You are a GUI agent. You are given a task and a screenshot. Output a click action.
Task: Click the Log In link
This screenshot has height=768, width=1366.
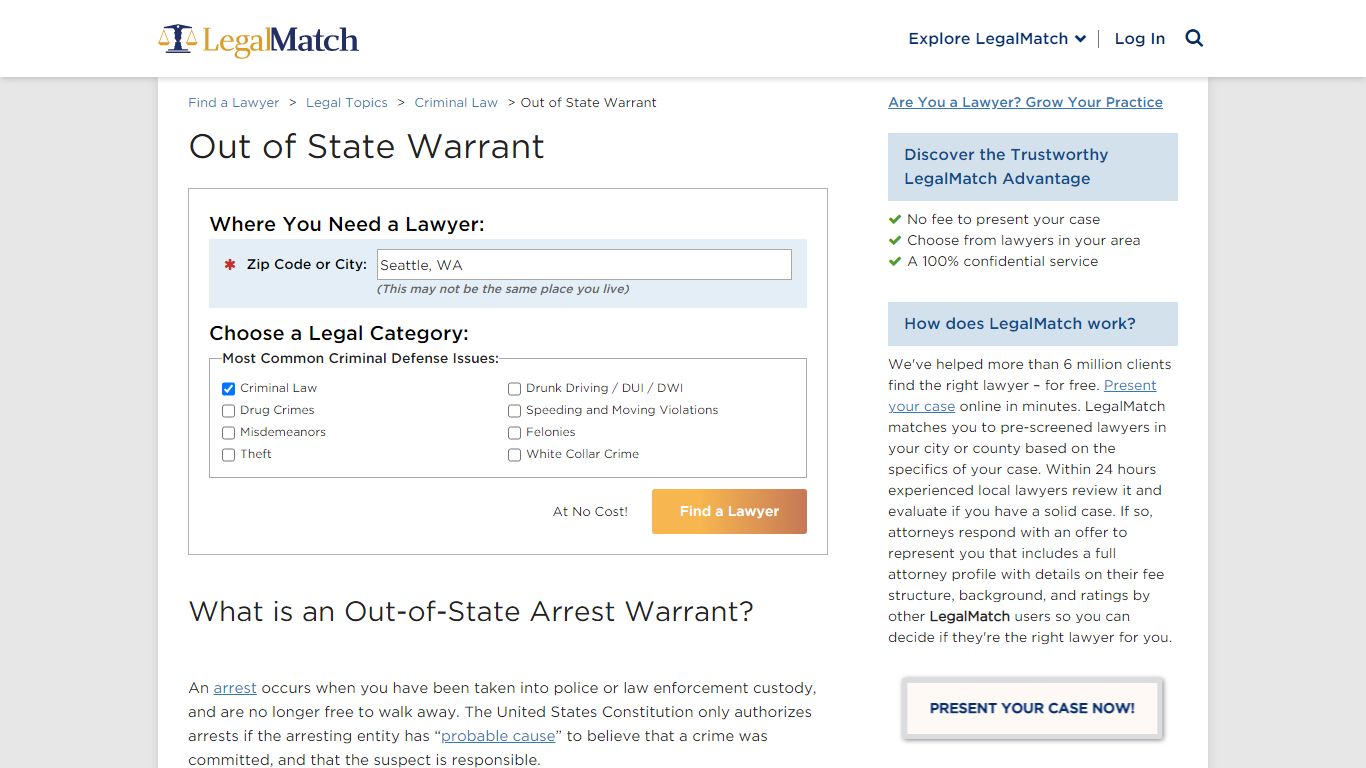[x=1139, y=39]
